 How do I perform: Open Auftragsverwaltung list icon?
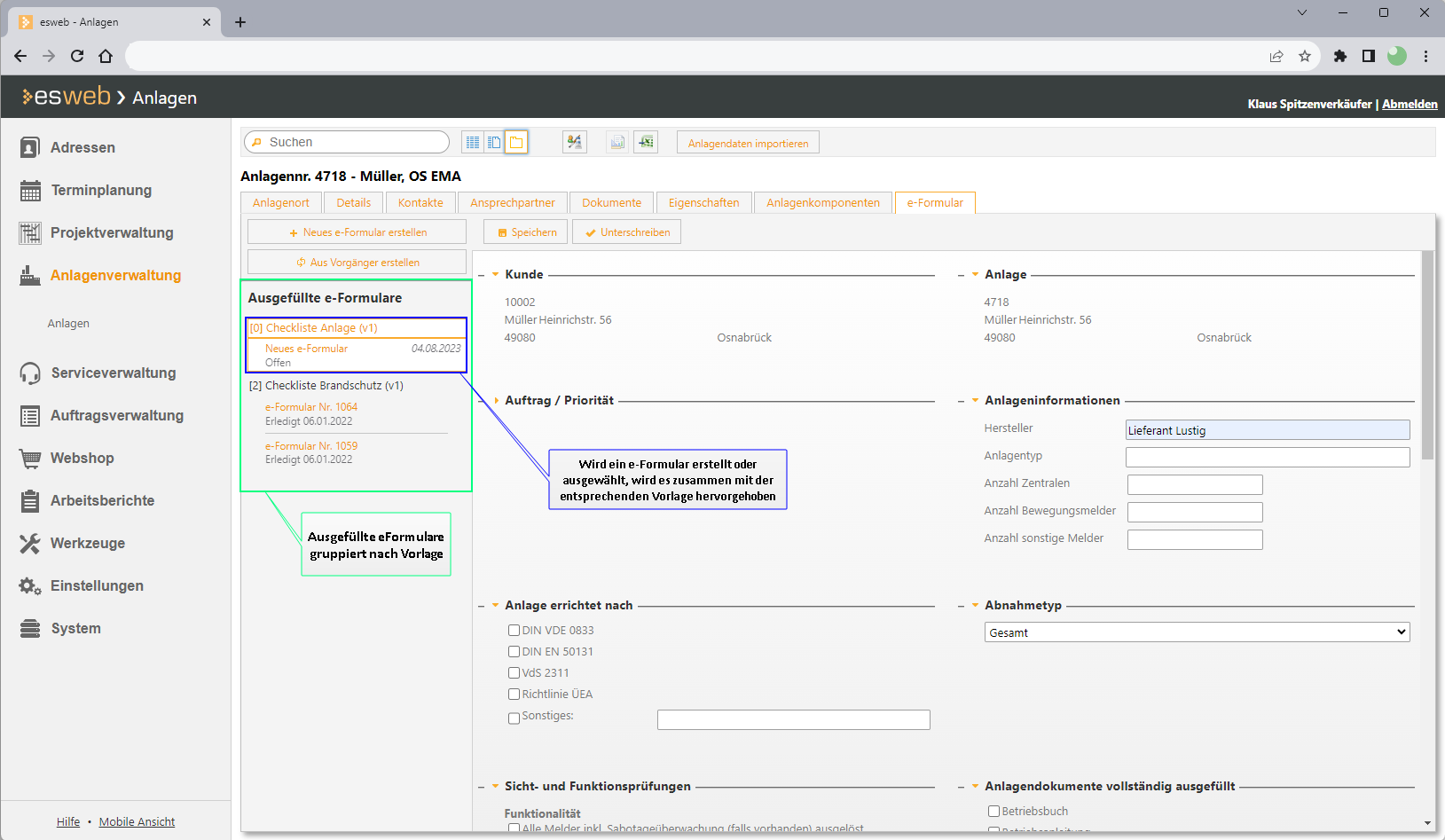pos(30,415)
